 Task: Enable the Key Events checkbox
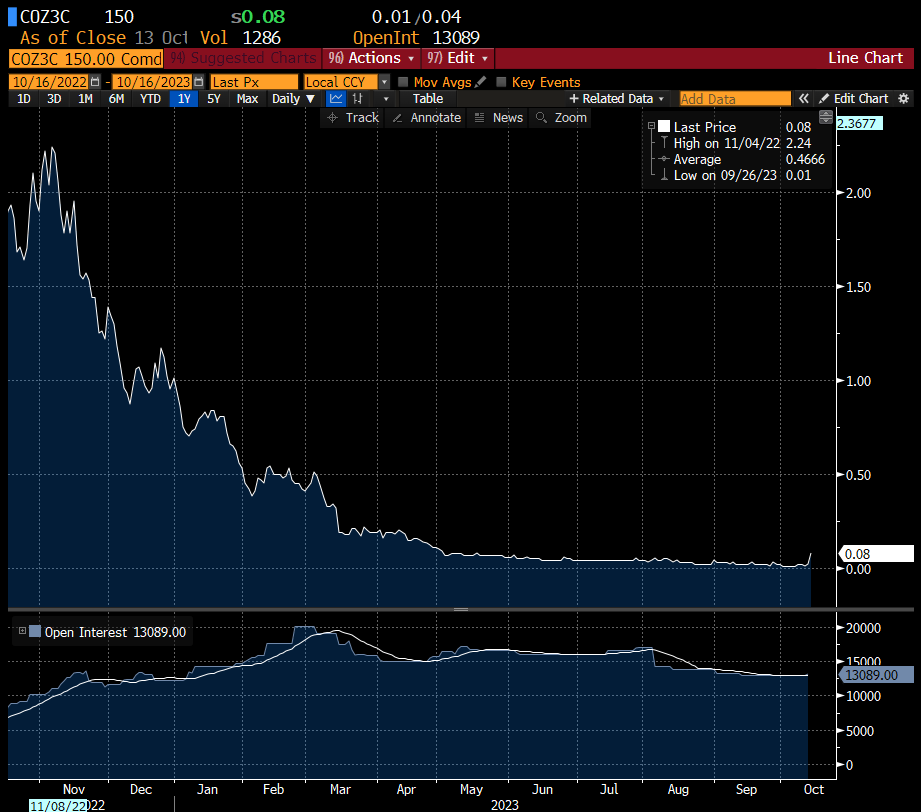[502, 82]
